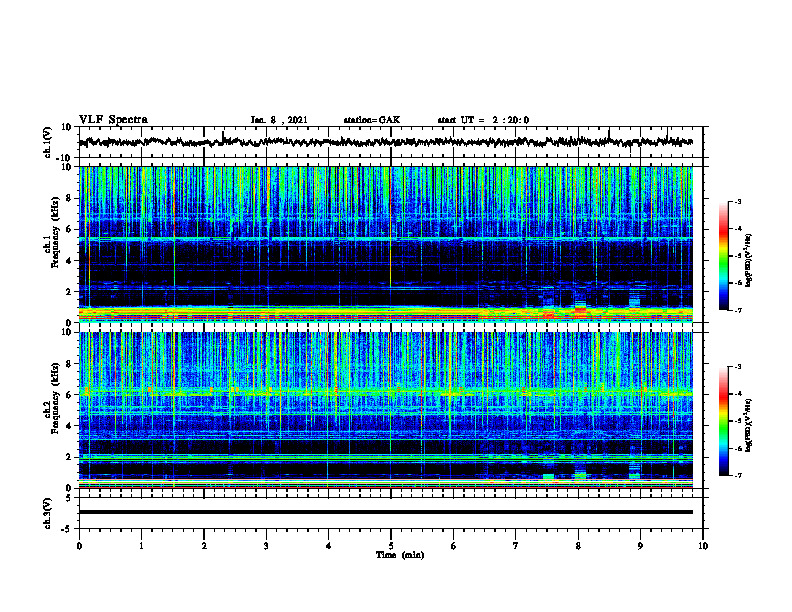Click the red low-frequency burst at minute 8 in ch.1
Viewport: 792px width, 612px height.
tap(580, 311)
